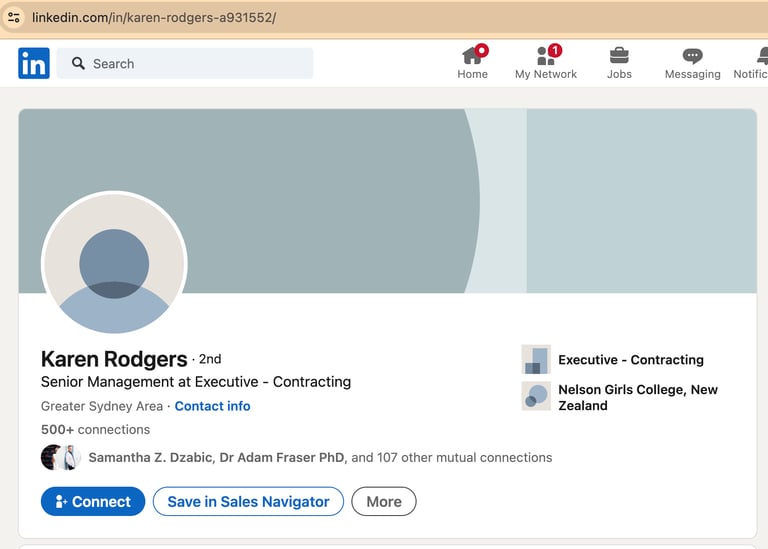Screen dimensions: 768x549
Task: Open the Executive - Contracting company link
Action: (631, 360)
